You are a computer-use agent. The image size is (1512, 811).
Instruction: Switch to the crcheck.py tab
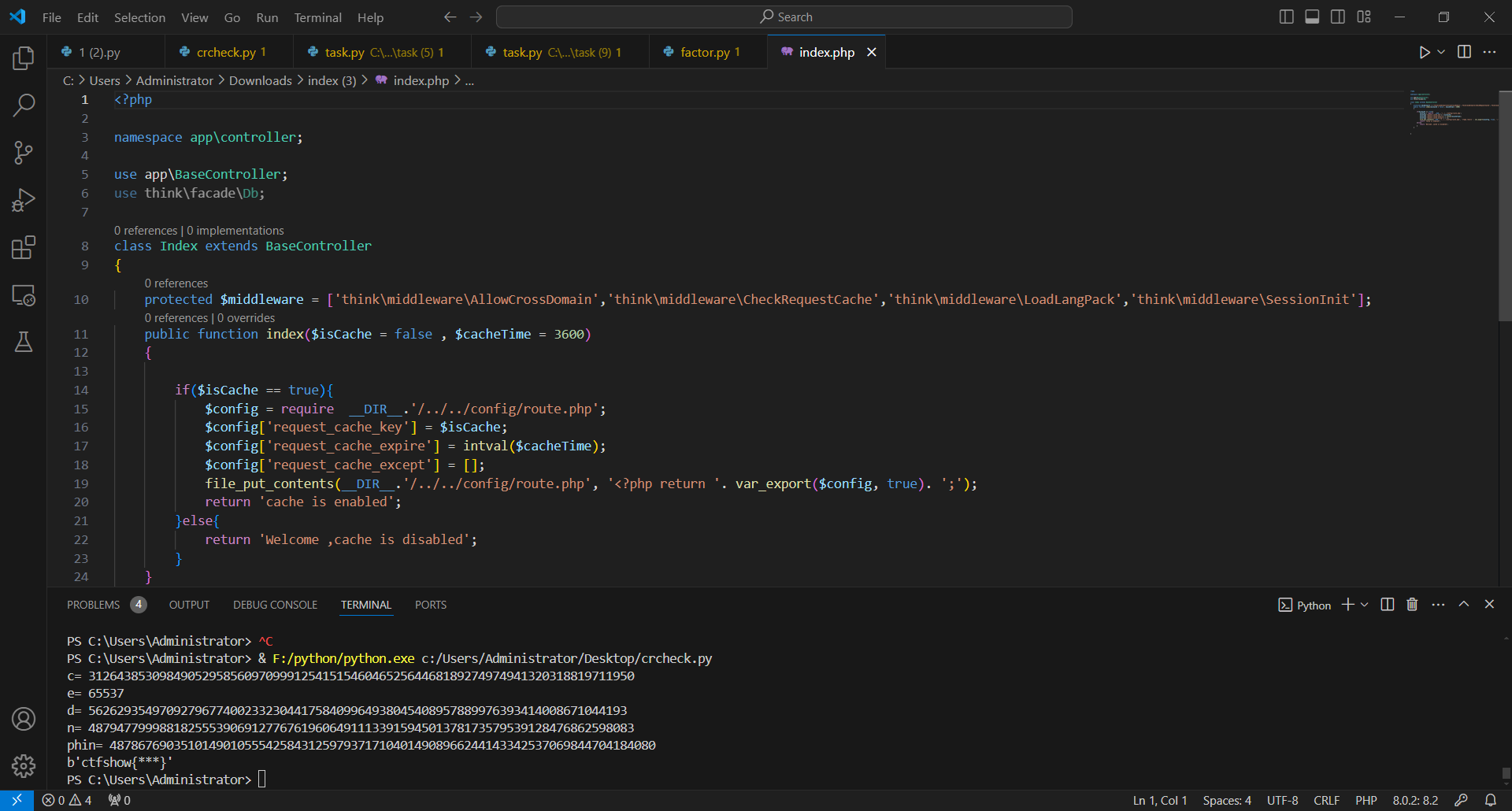pos(230,52)
